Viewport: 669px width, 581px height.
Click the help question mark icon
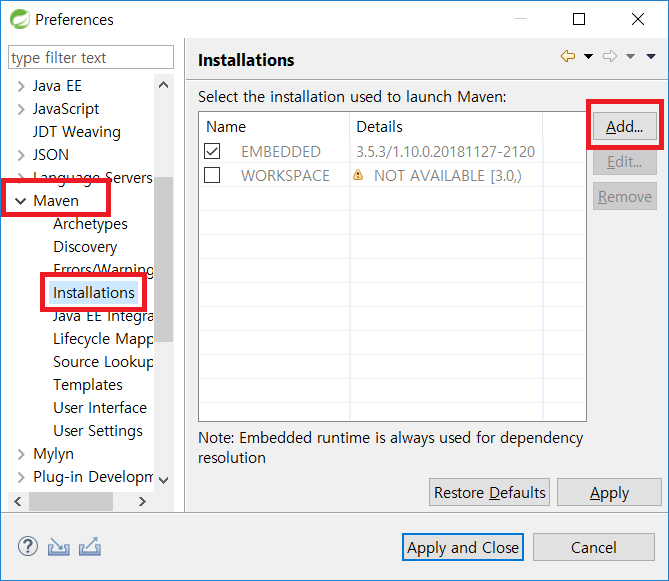(x=28, y=546)
